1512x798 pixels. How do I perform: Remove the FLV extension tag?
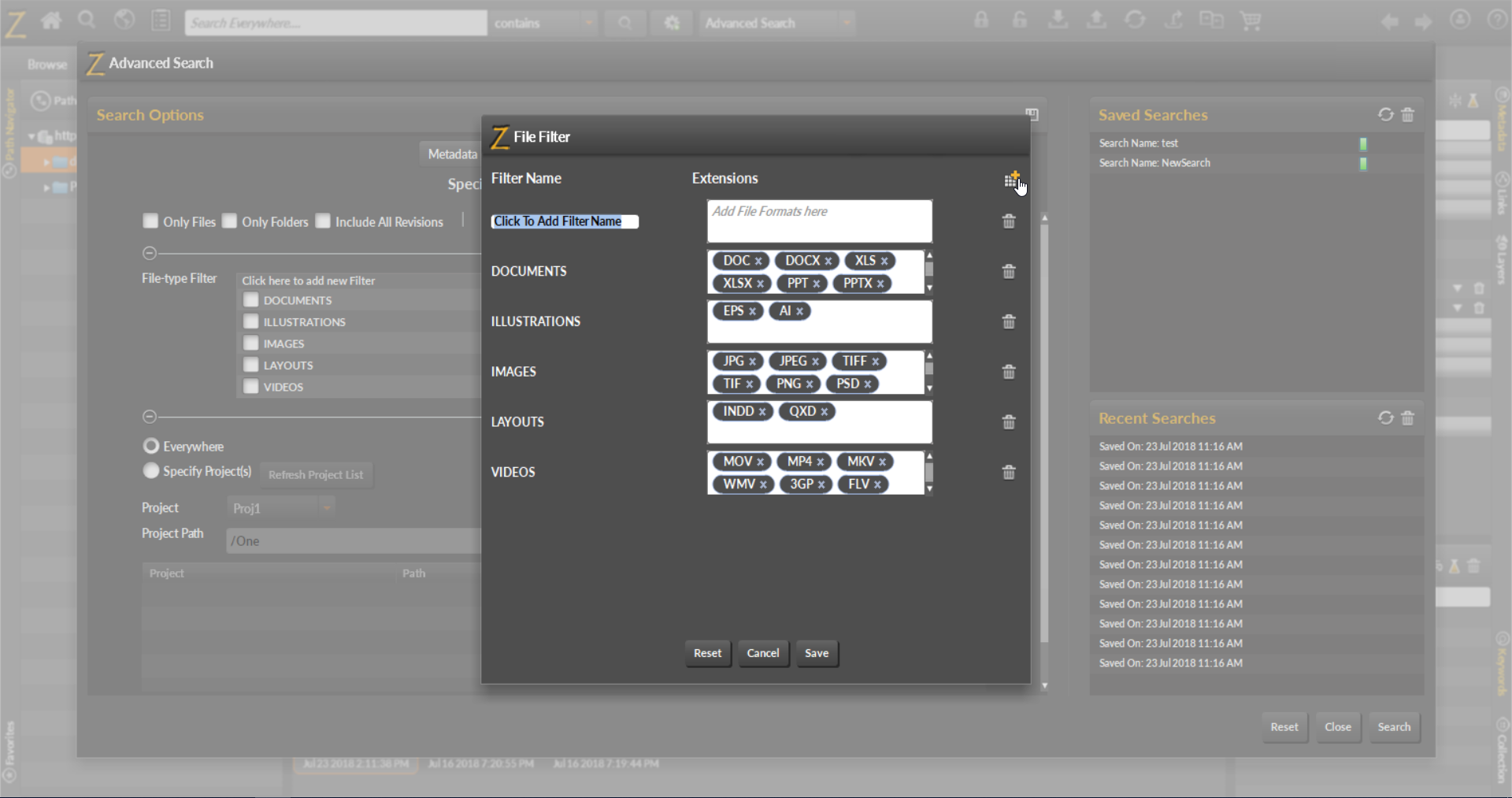(877, 485)
